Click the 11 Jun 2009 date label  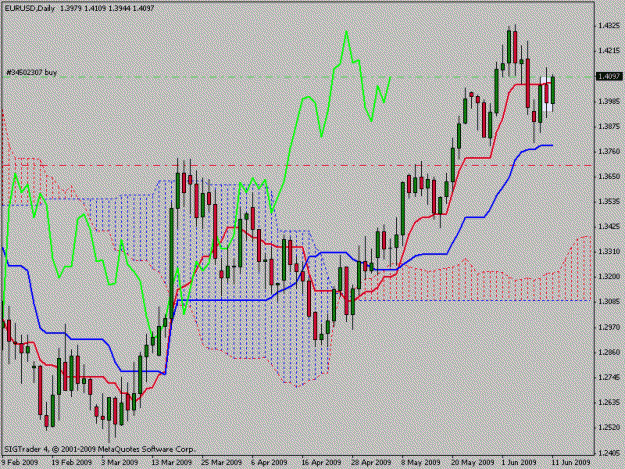coord(570,462)
